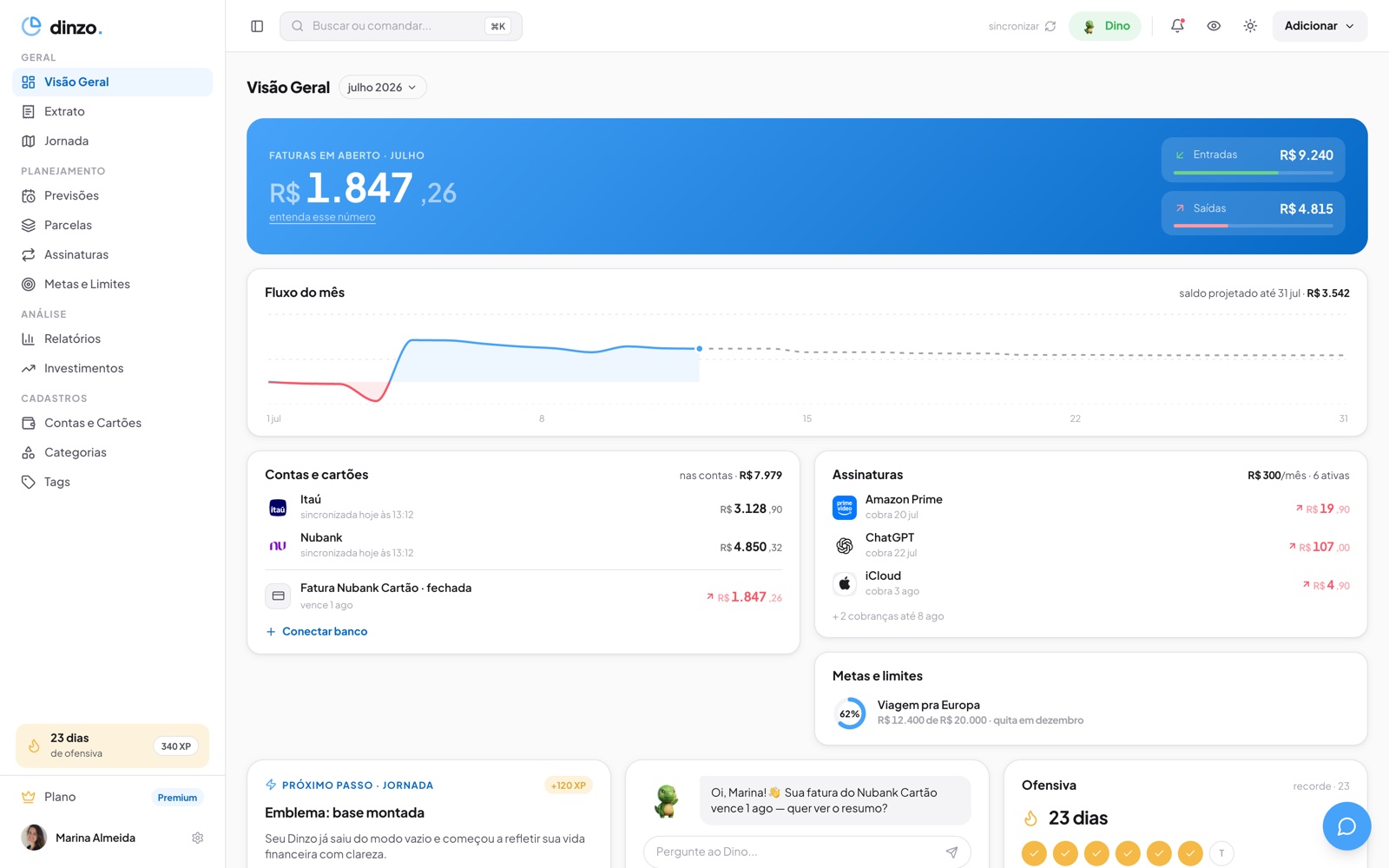
Task: Click the Investimentos trend icon
Action: pyautogui.click(x=29, y=368)
